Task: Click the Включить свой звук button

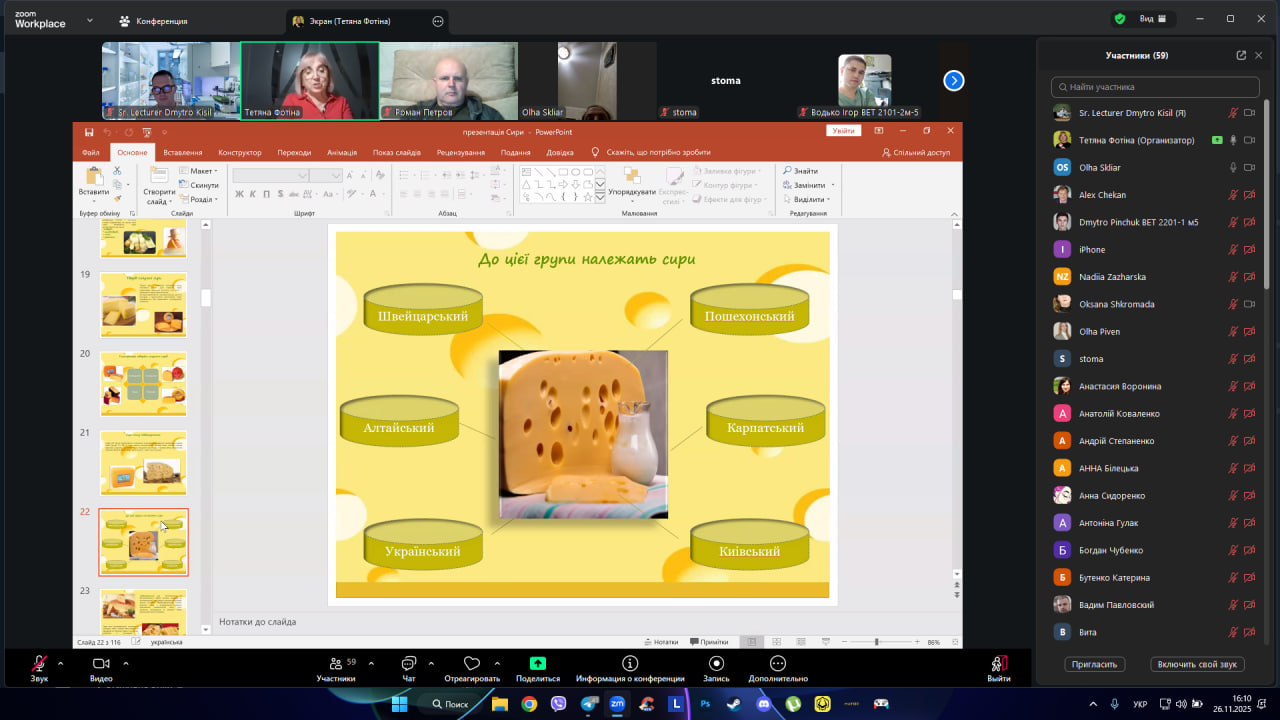Action: 1197,664
